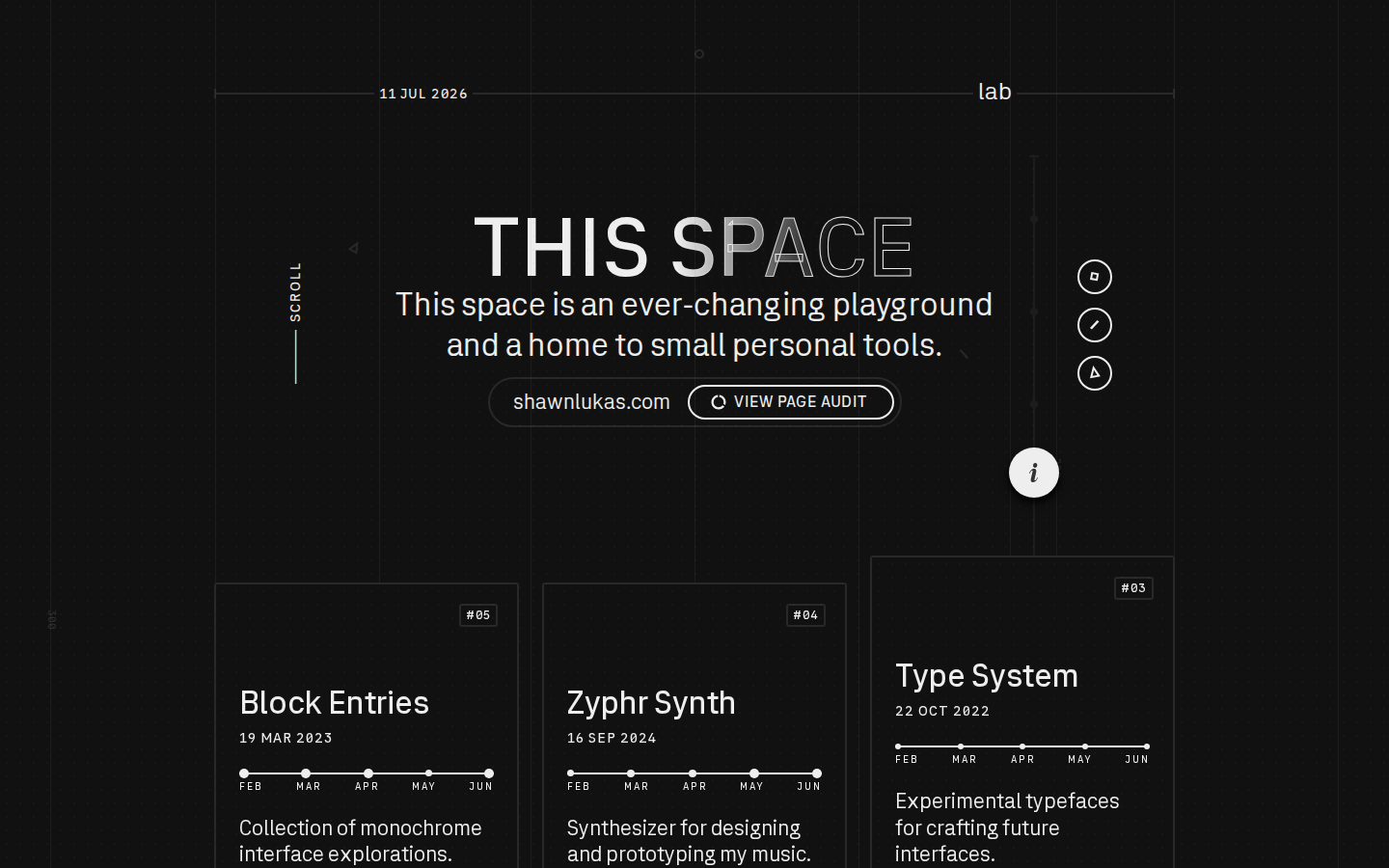The image size is (1389, 868).
Task: Click the 11 JUL 2026 header date
Action: (423, 94)
